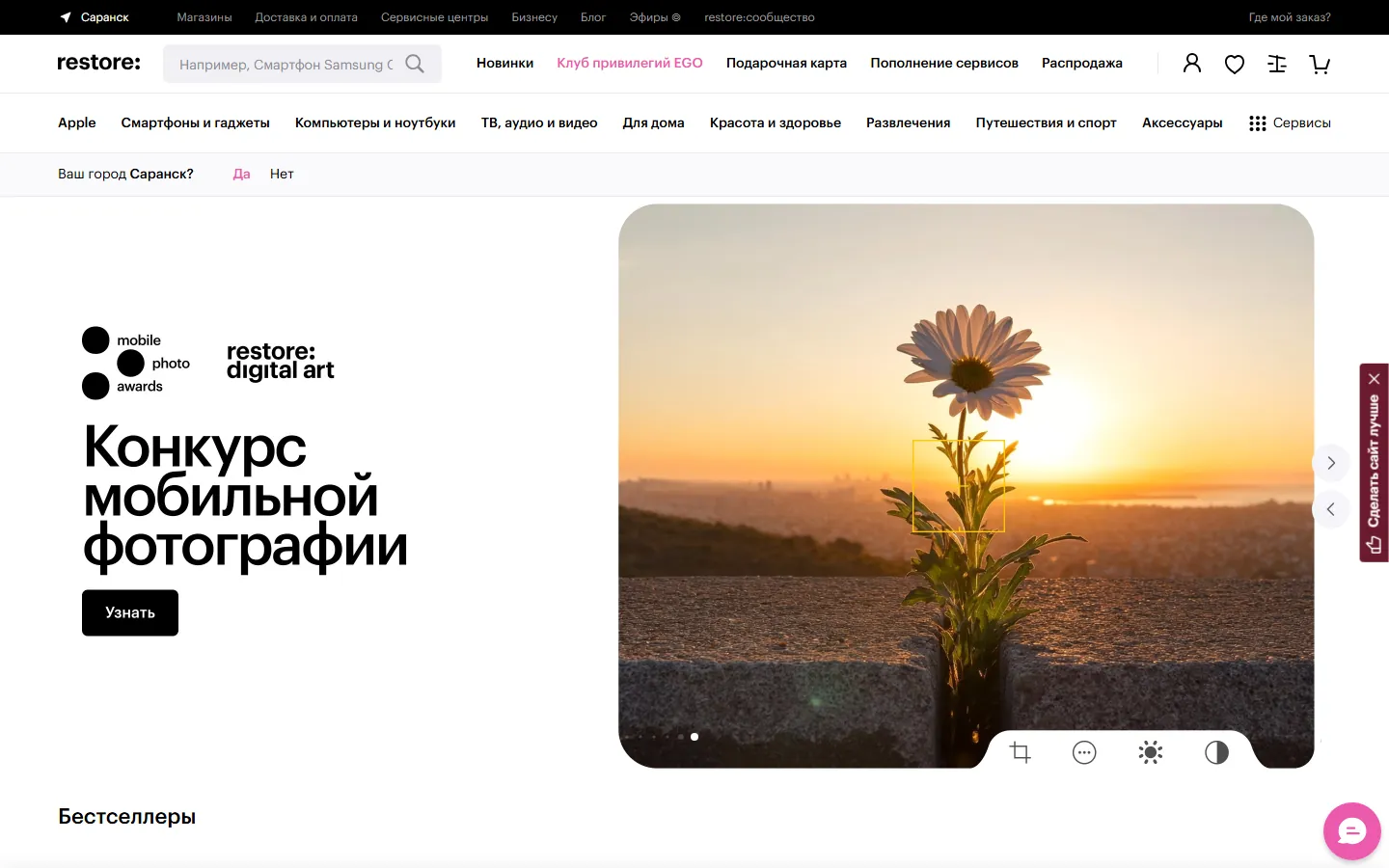Open Аксессуары category
This screenshot has height=868, width=1389.
(x=1183, y=122)
